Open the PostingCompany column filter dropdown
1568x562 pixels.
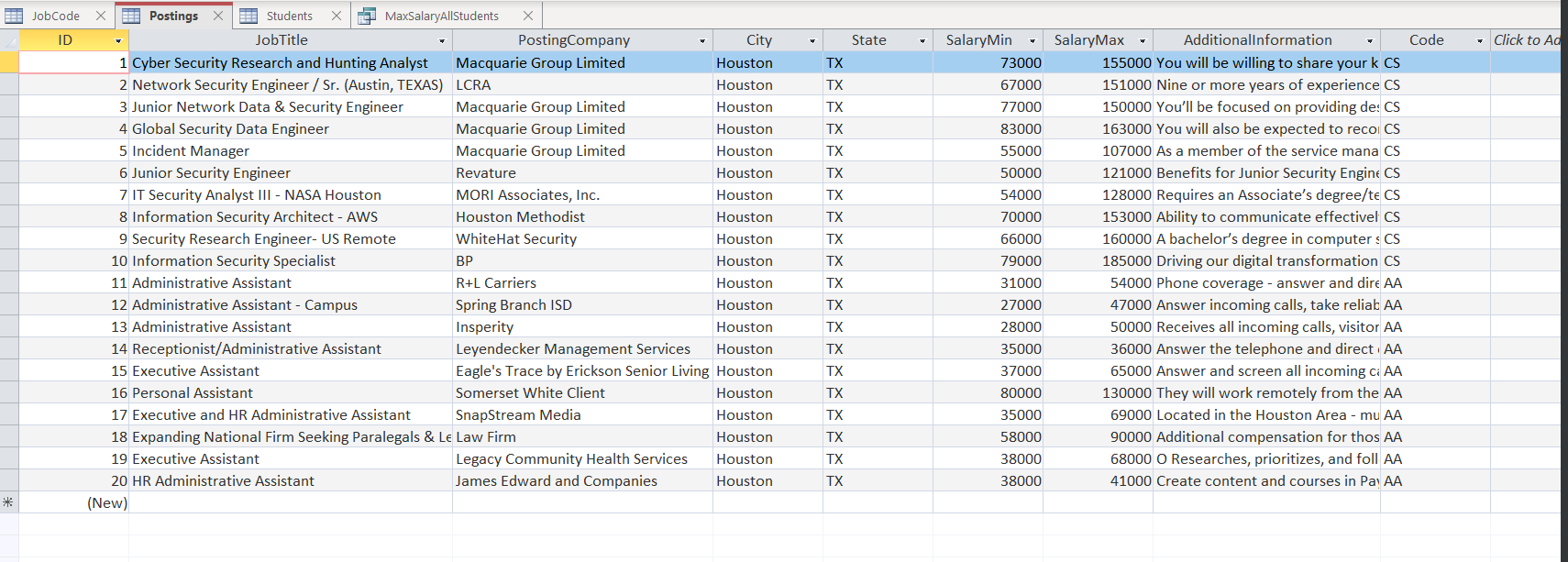(702, 41)
